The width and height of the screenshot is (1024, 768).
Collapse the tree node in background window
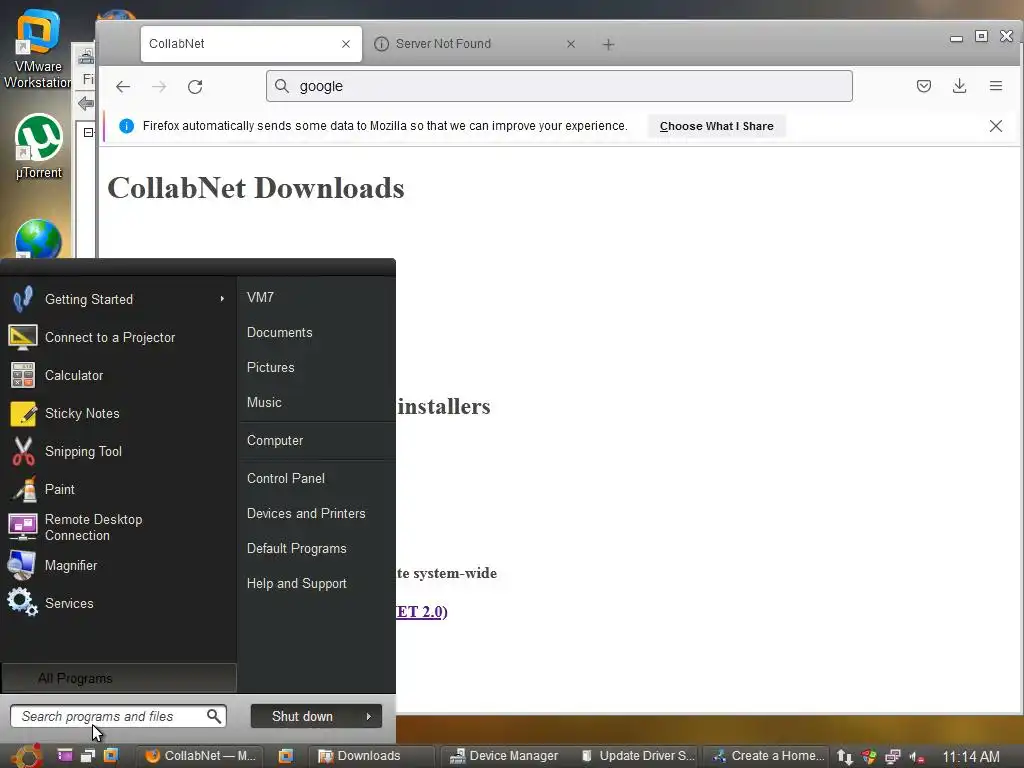pos(88,133)
